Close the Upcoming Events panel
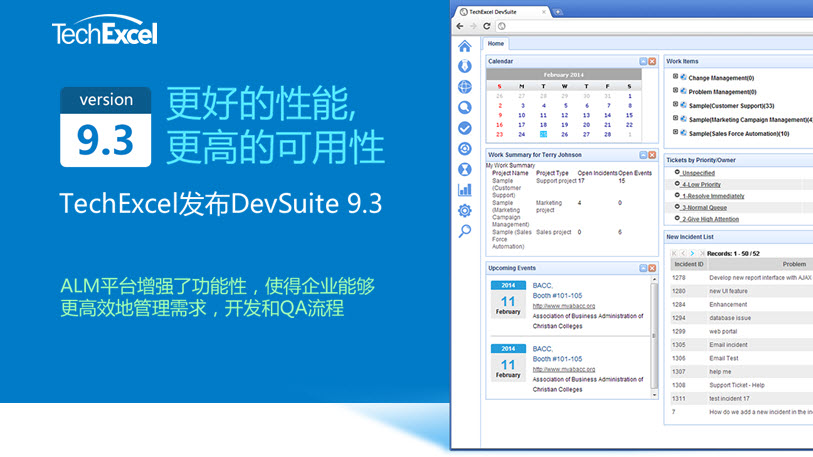This screenshot has width=813, height=457. [652, 268]
